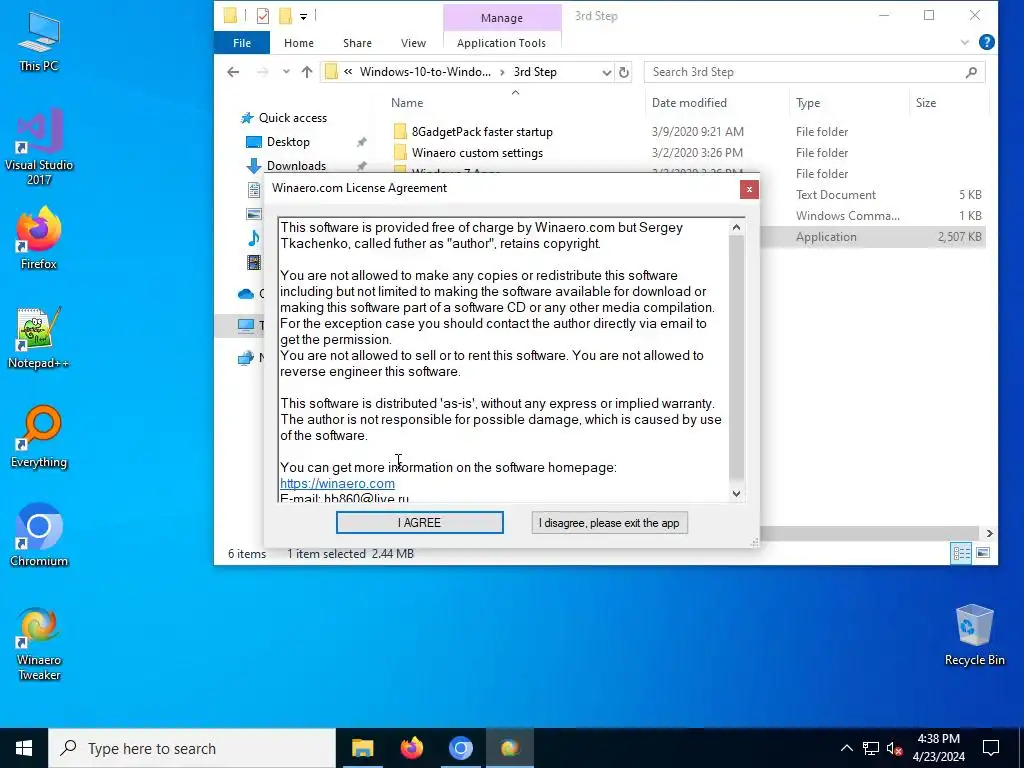Launch Chromium from the desktop shortcut
The image size is (1024, 768).
click(x=39, y=536)
